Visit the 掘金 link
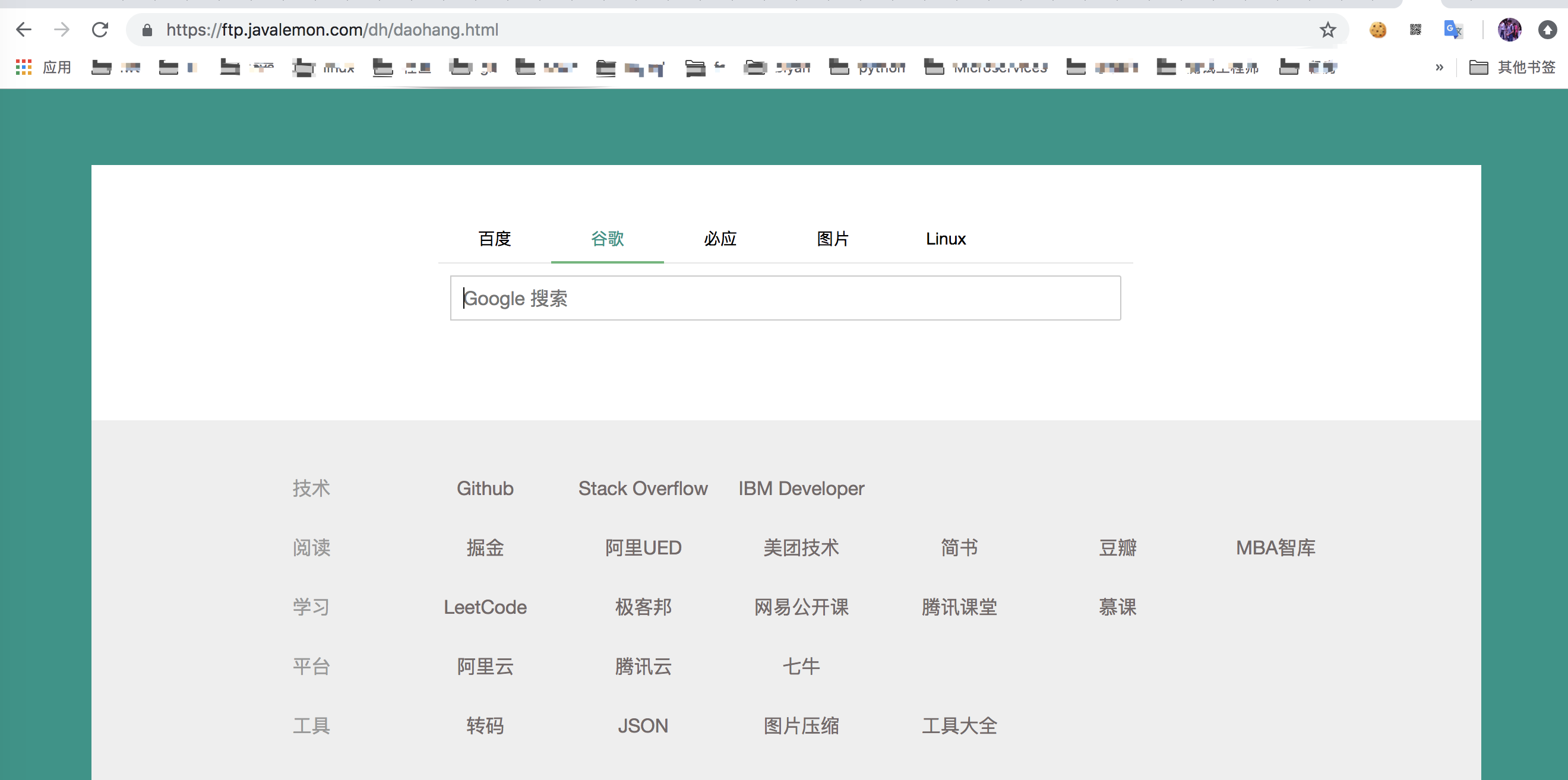1568x780 pixels. [x=485, y=547]
